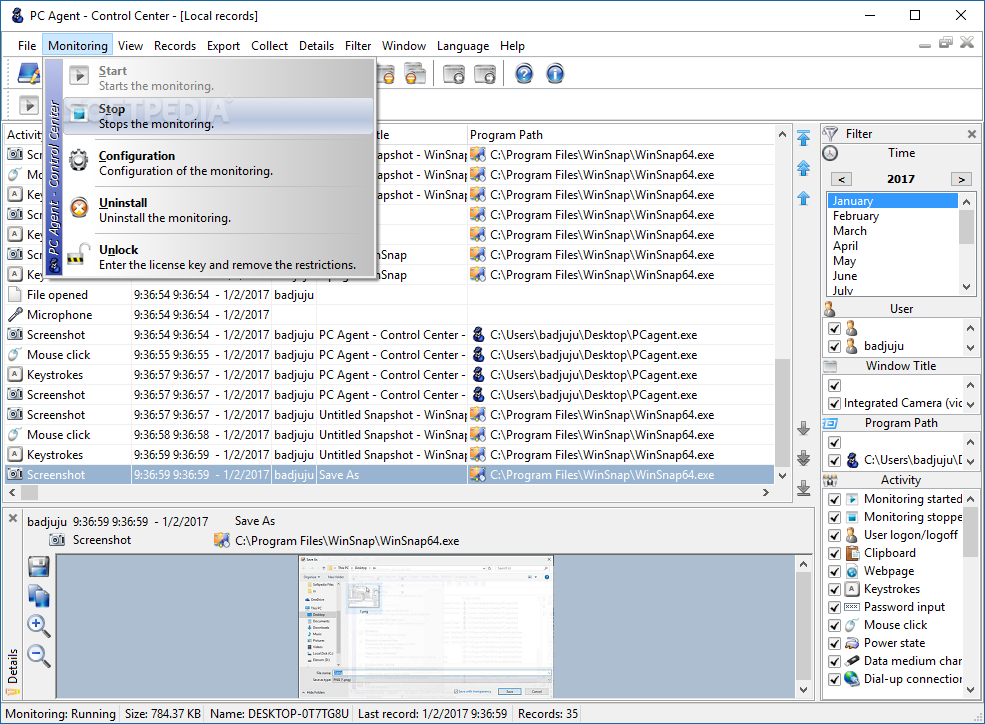Image resolution: width=985 pixels, height=724 pixels.
Task: Uncheck Mouse click activity filter
Action: pyautogui.click(x=834, y=625)
